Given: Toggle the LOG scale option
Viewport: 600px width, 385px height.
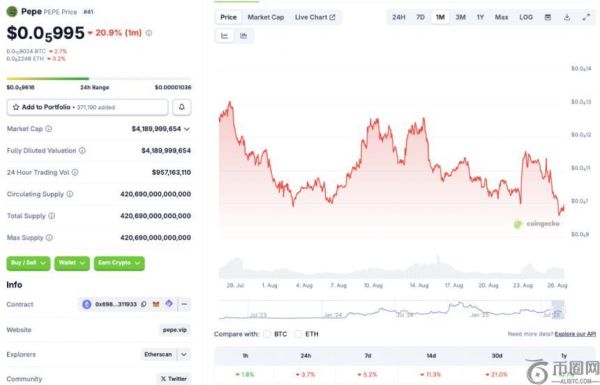Looking at the screenshot, I should [526, 17].
